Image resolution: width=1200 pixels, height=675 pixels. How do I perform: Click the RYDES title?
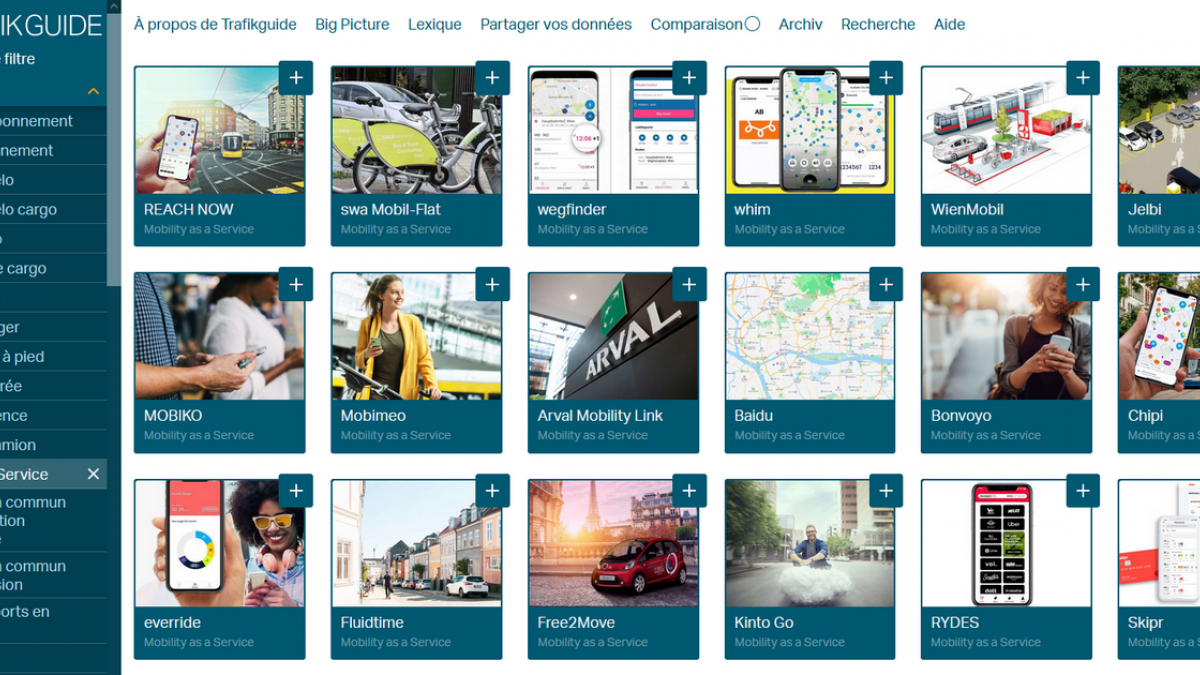(x=955, y=622)
